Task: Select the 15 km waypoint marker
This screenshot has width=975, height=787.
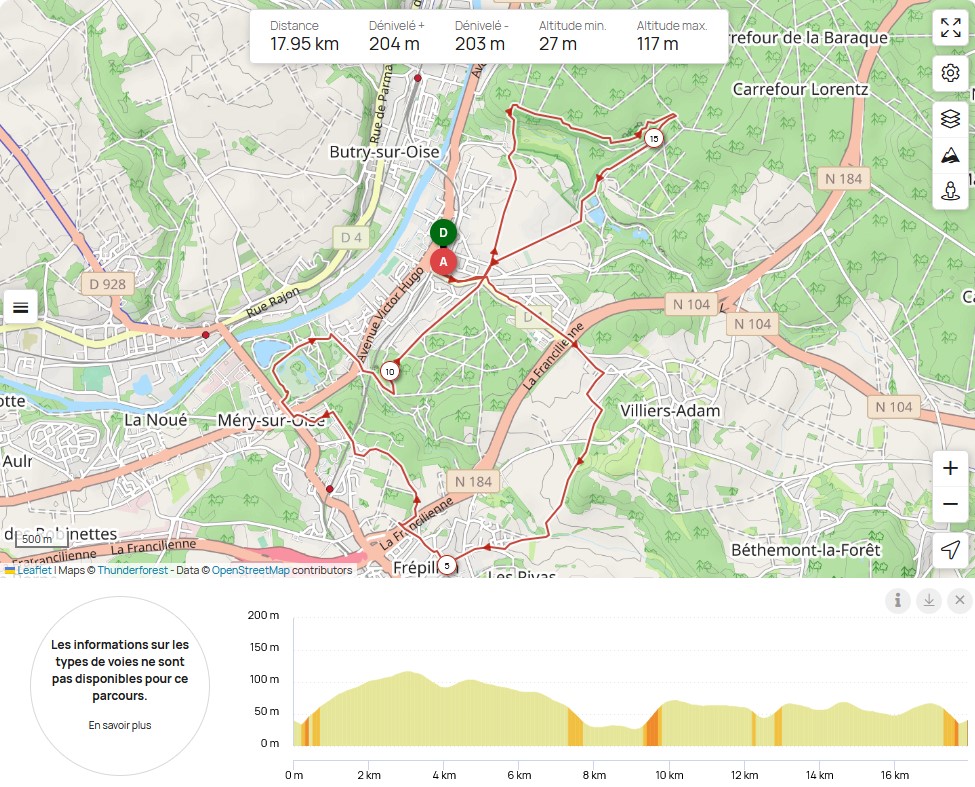Action: (653, 138)
